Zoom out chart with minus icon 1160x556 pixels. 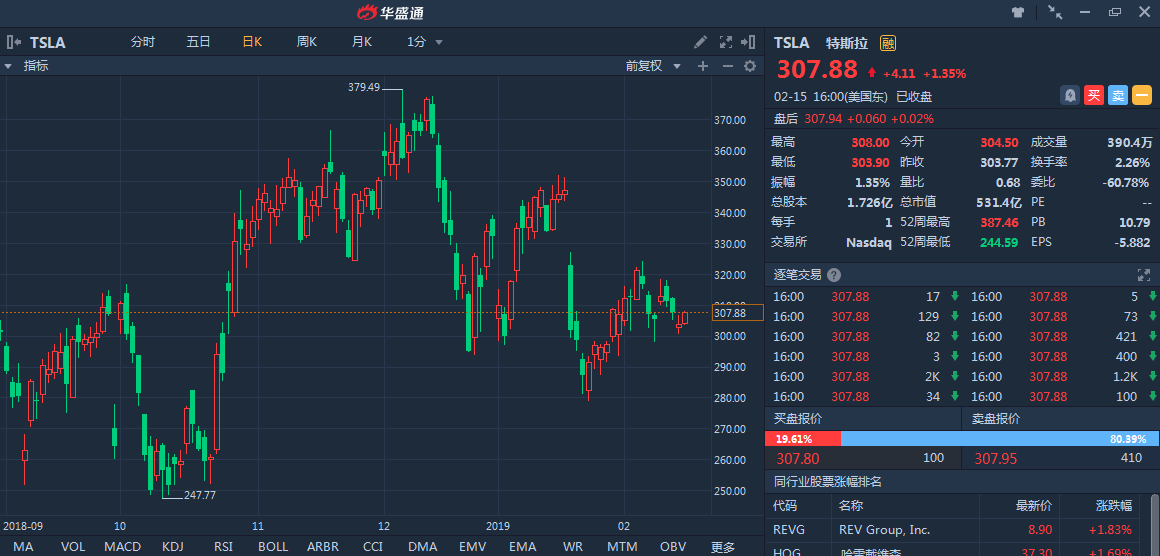(727, 66)
